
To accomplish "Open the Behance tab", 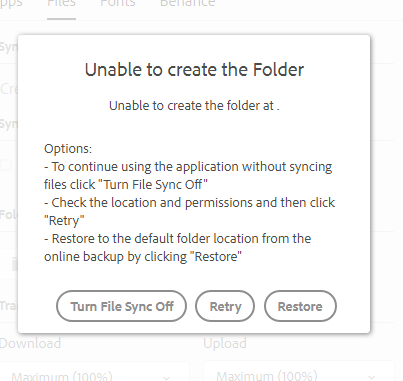I will pos(187,3).
